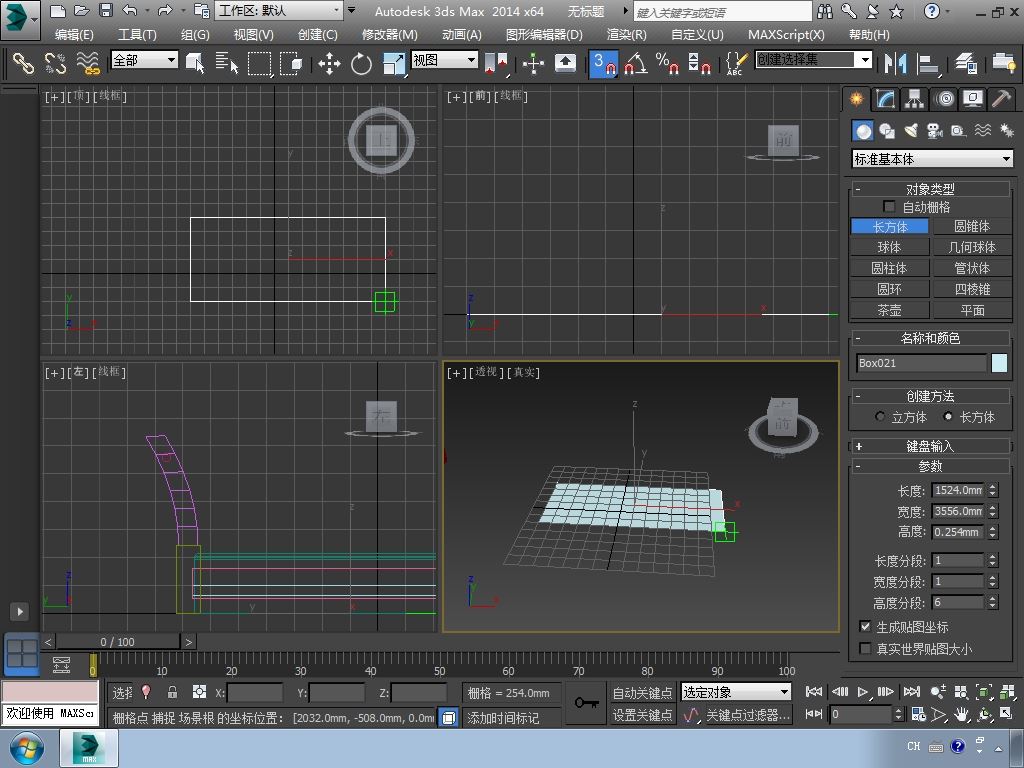Select the Link tool in main toolbar
The width and height of the screenshot is (1024, 768).
pos(24,63)
